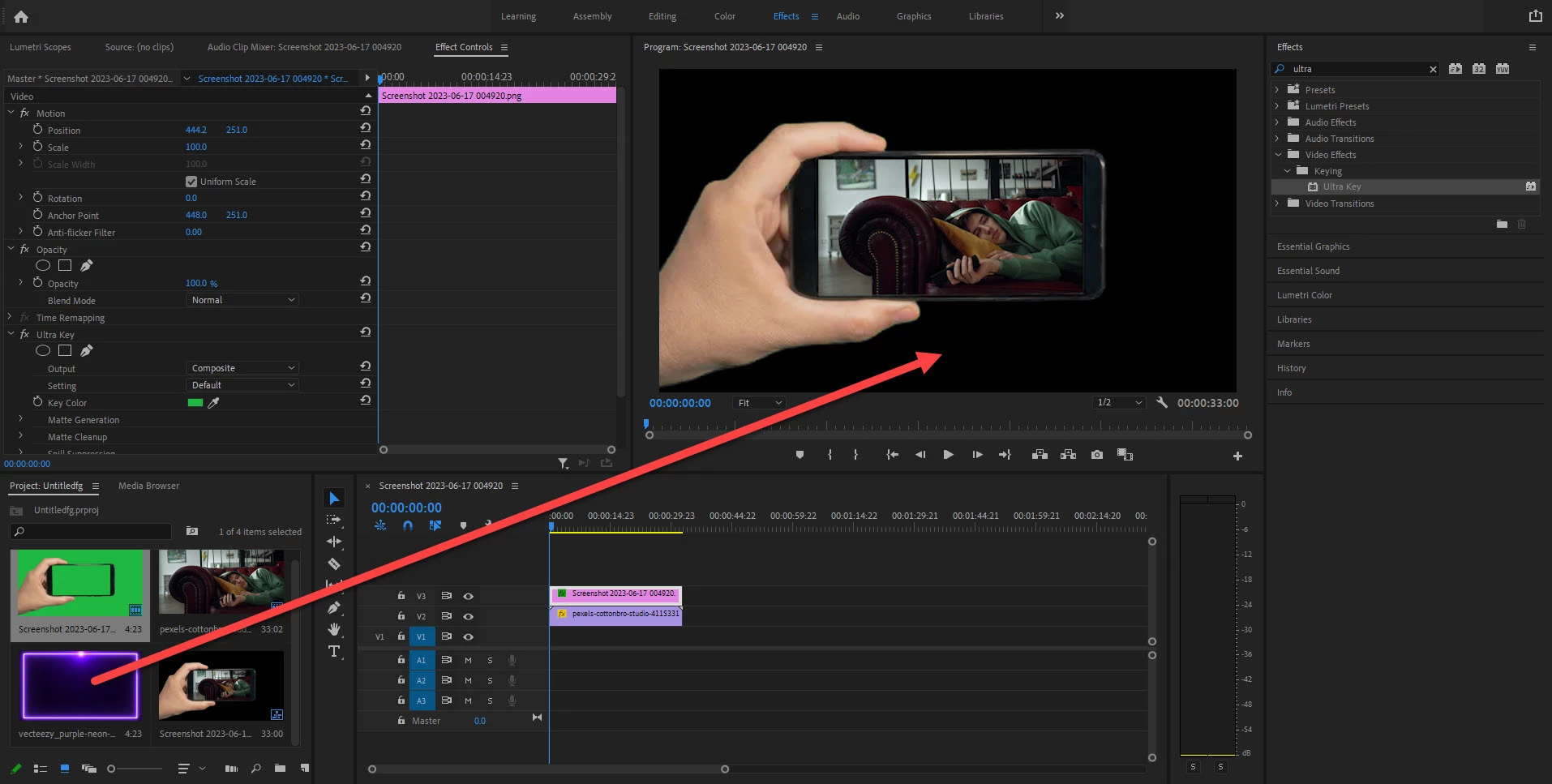Open the Fit zoom level dropdown
The width and height of the screenshot is (1552, 784).
click(760, 403)
